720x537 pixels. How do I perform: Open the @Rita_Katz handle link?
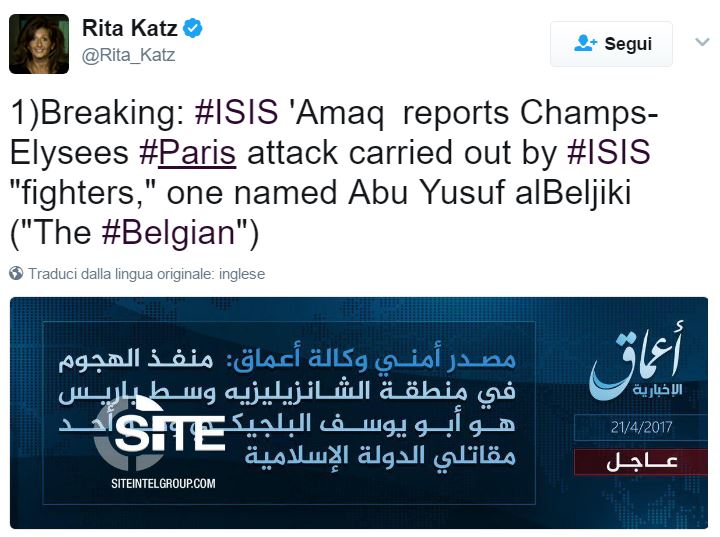[128, 55]
